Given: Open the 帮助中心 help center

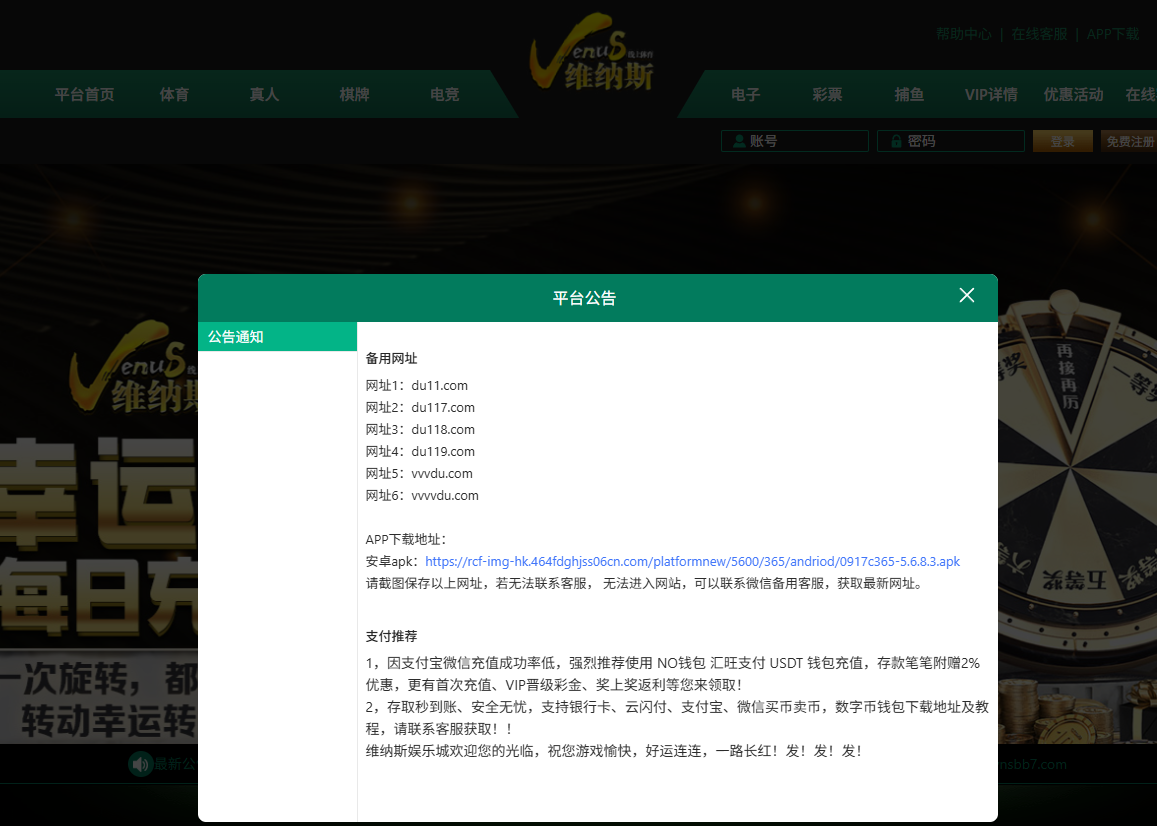Looking at the screenshot, I should [963, 33].
